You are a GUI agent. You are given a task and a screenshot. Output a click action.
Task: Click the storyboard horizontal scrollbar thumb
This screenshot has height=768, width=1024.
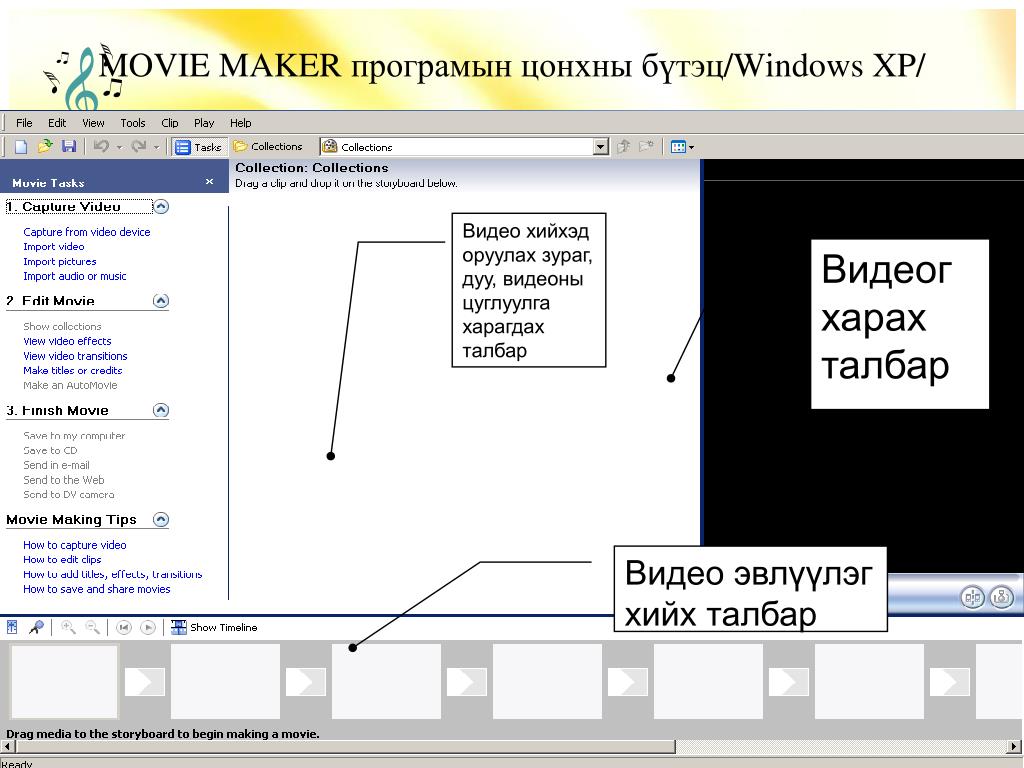[x=345, y=746]
